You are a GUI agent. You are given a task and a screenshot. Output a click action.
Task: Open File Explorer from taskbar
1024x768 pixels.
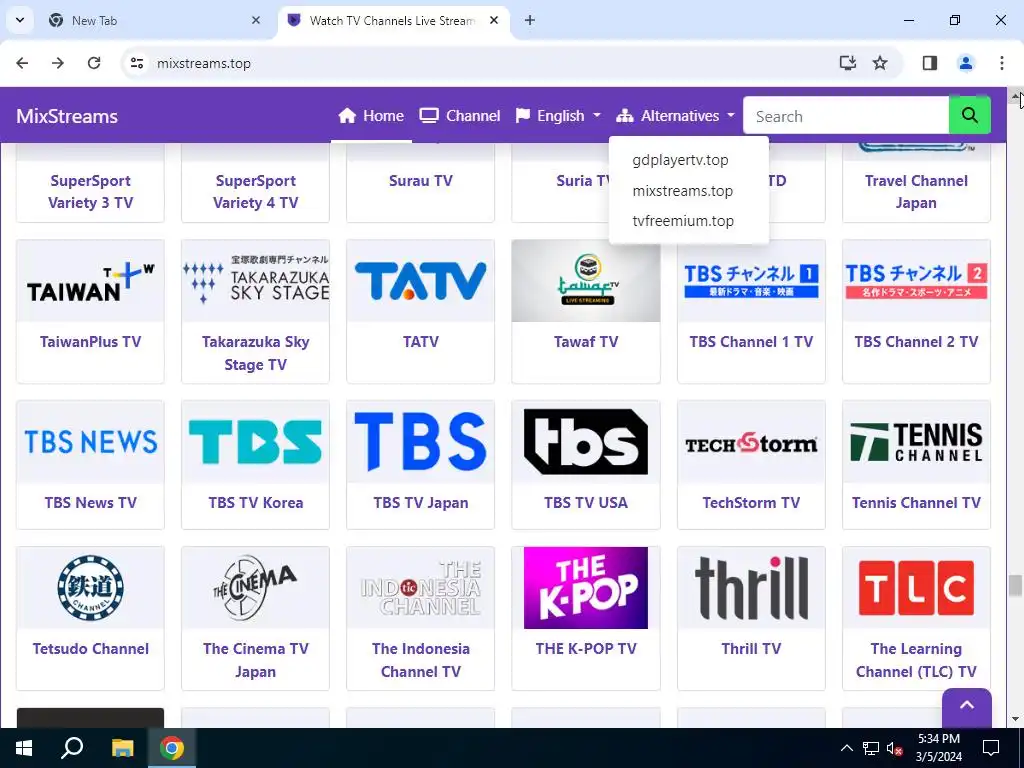tap(122, 748)
